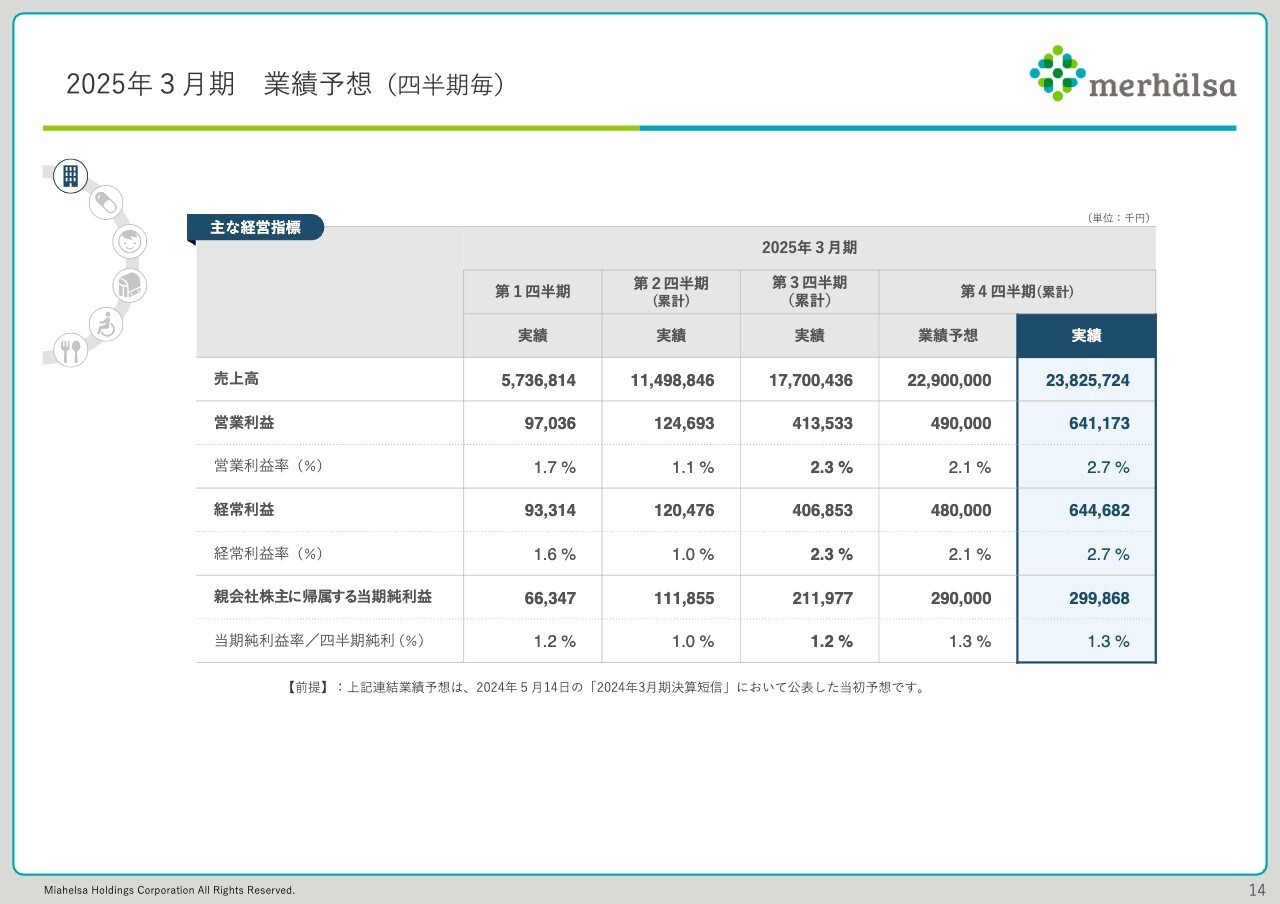
Task: Select the pill capsule icon
Action: [x=104, y=204]
